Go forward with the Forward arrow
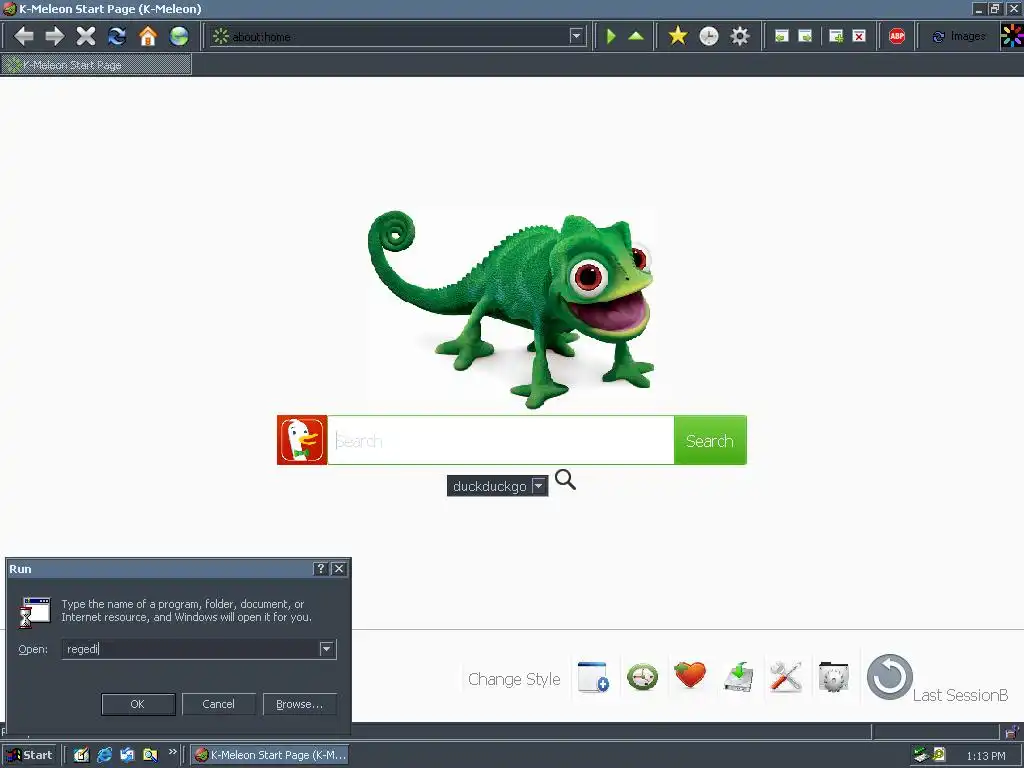1024x768 pixels. 54,36
